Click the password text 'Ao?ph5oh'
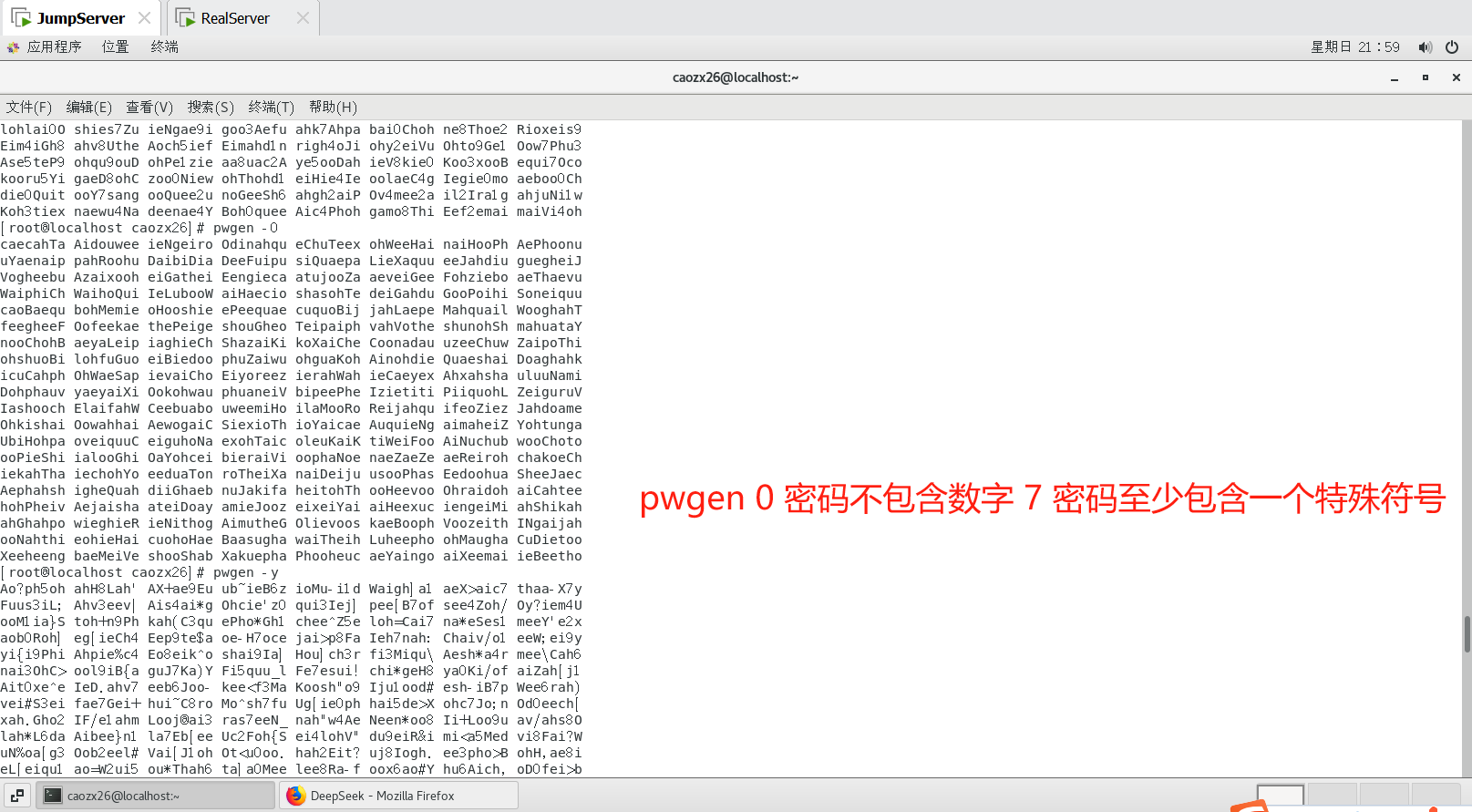 click(33, 589)
